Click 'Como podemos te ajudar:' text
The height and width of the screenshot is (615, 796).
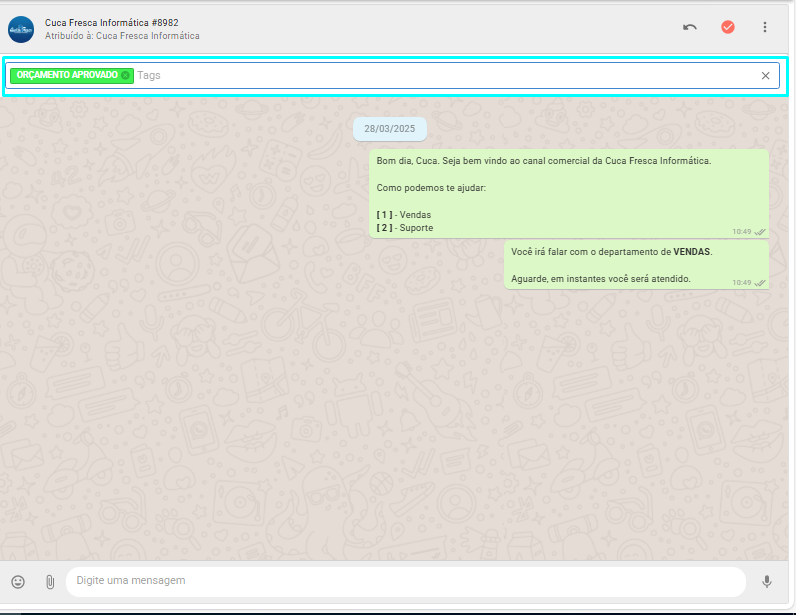click(x=431, y=188)
